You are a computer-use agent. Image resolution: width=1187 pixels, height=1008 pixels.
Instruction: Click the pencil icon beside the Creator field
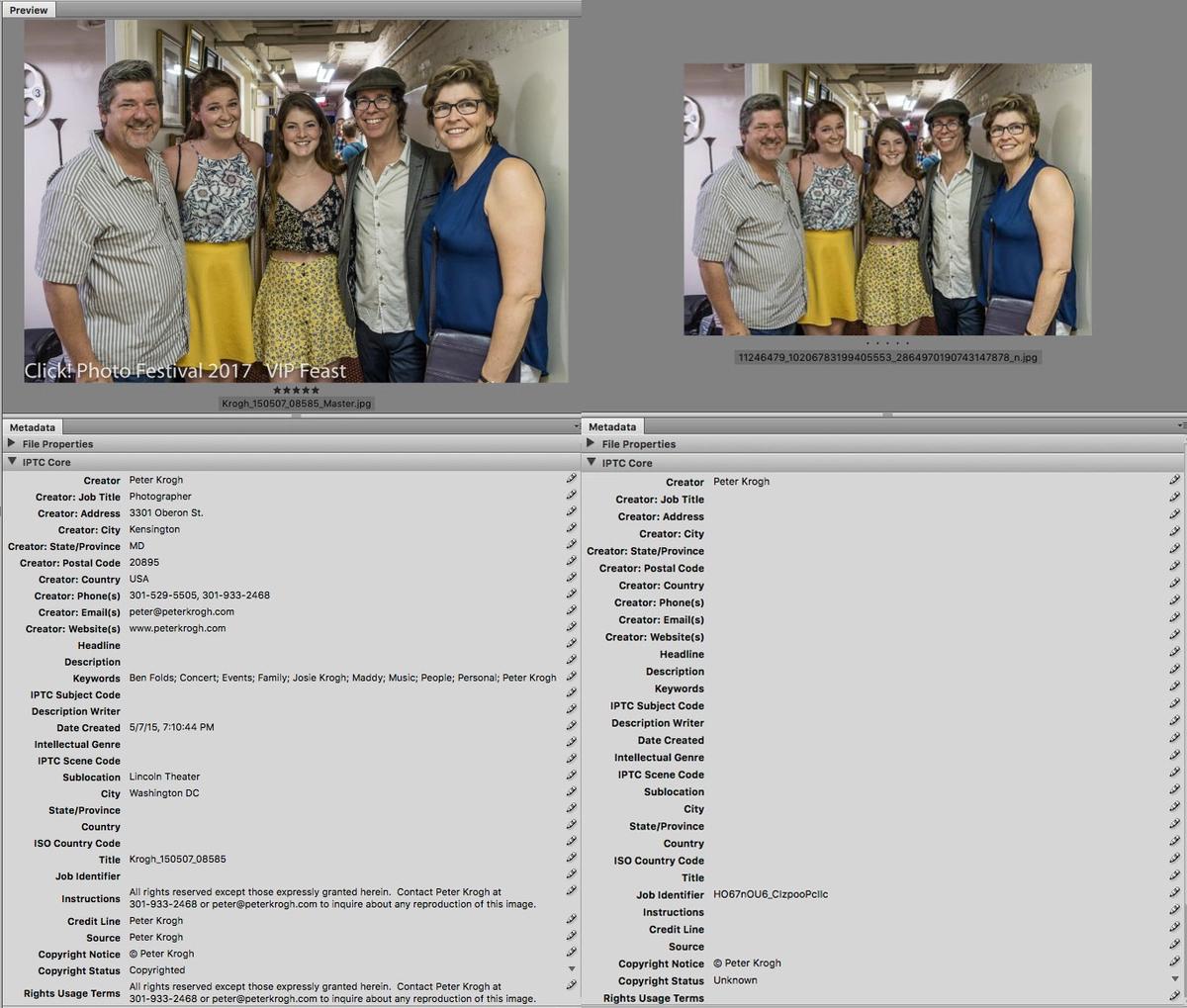pyautogui.click(x=572, y=480)
